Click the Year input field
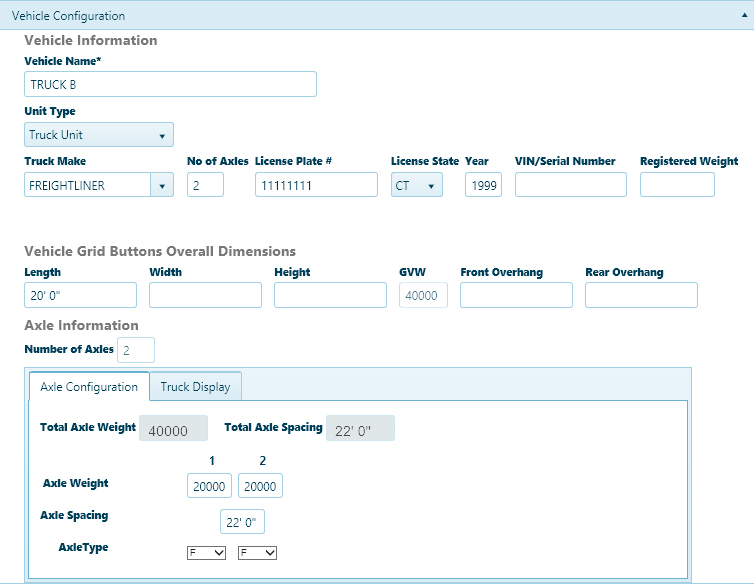The width and height of the screenshot is (754, 584). tap(483, 185)
